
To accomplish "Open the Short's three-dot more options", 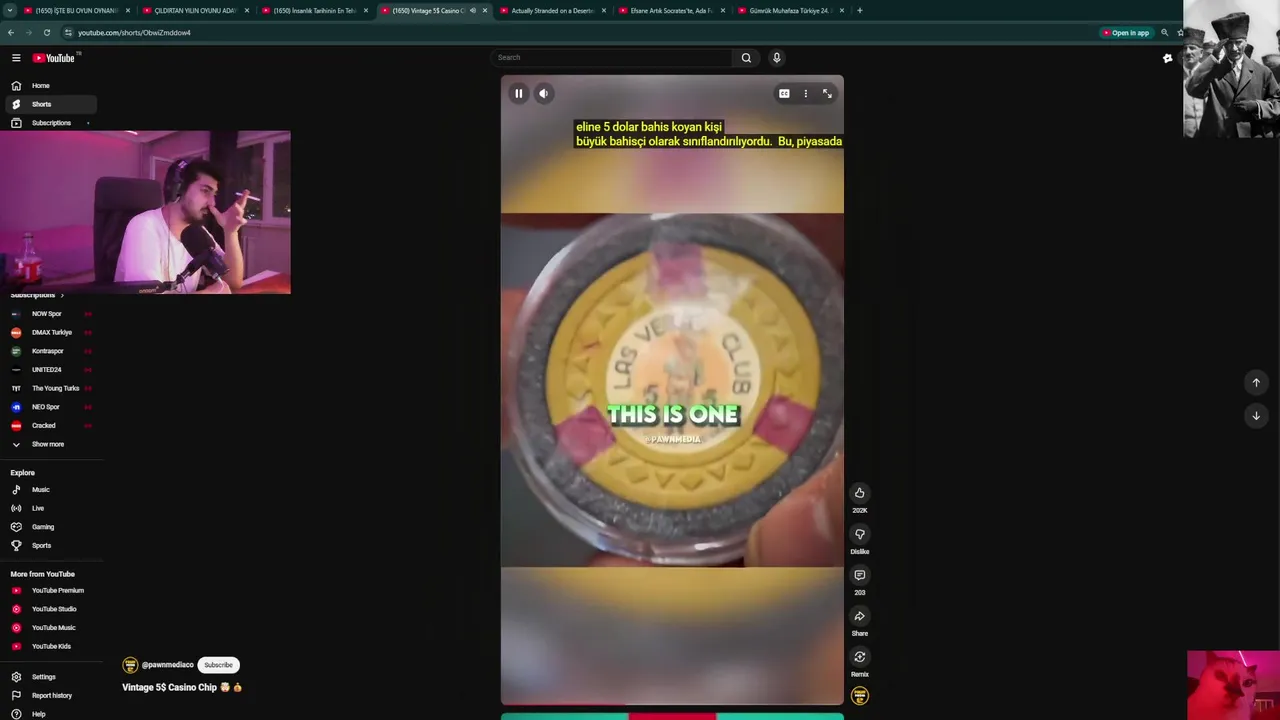I will coord(806,94).
